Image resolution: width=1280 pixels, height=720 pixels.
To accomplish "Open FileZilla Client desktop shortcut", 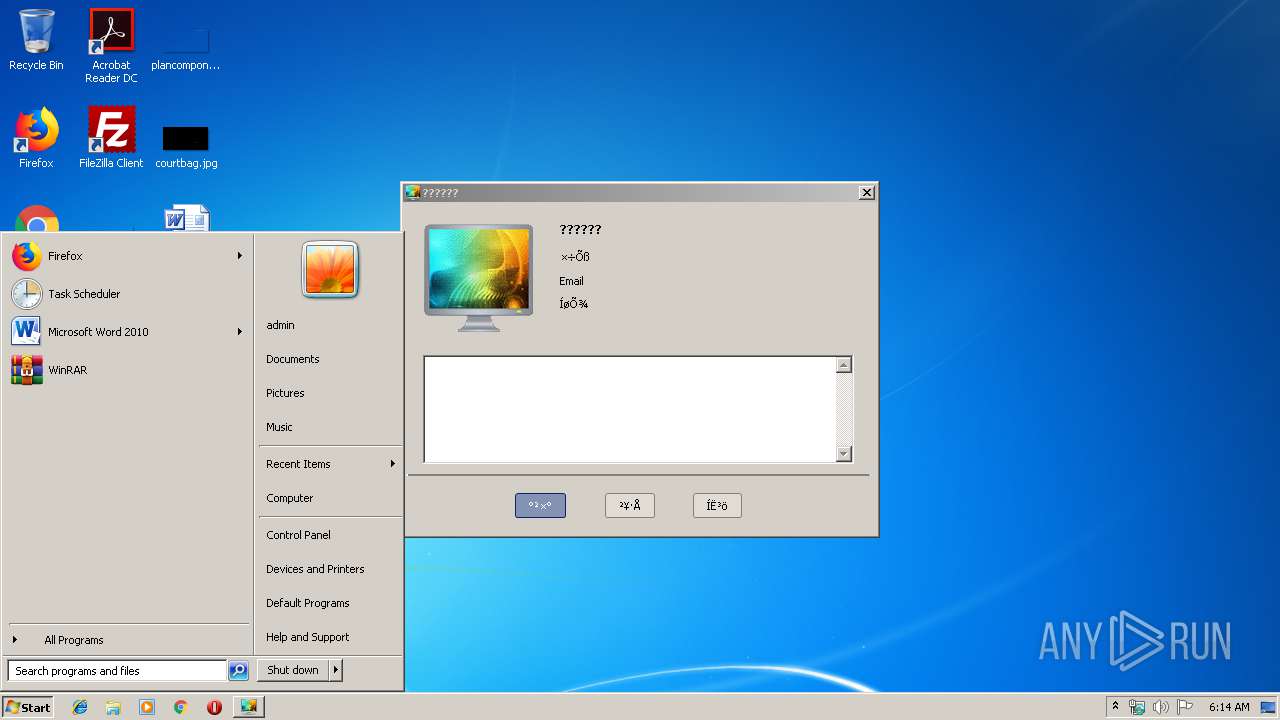I will click(111, 138).
